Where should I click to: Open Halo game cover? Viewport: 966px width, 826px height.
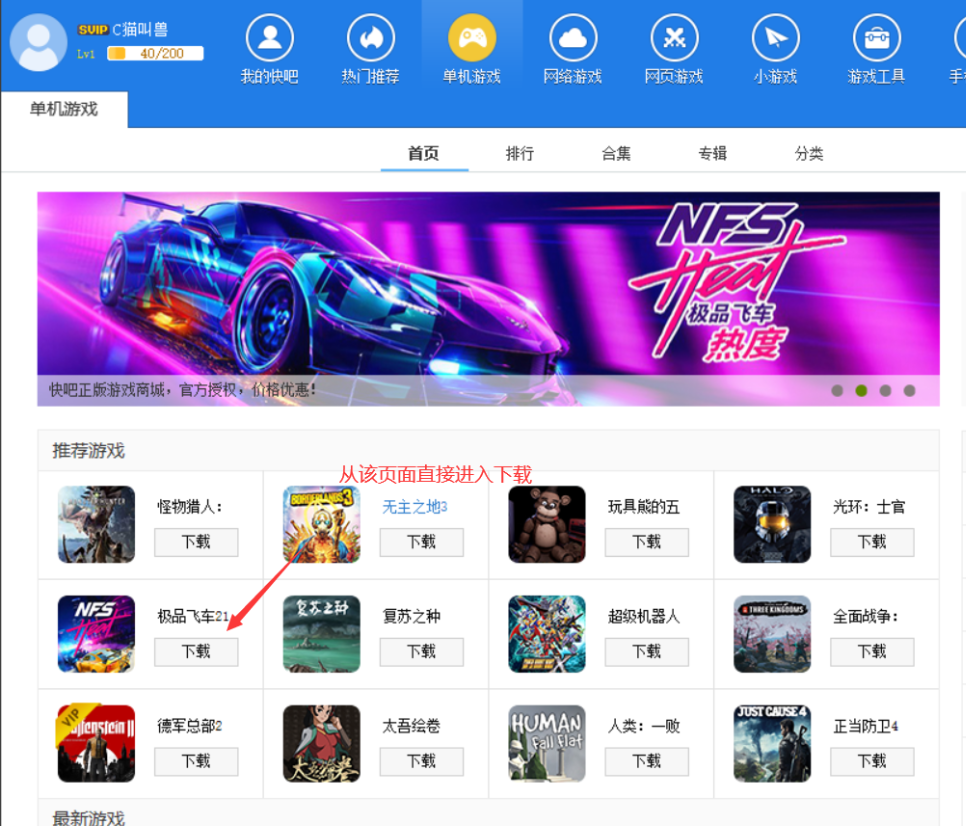pyautogui.click(x=772, y=524)
